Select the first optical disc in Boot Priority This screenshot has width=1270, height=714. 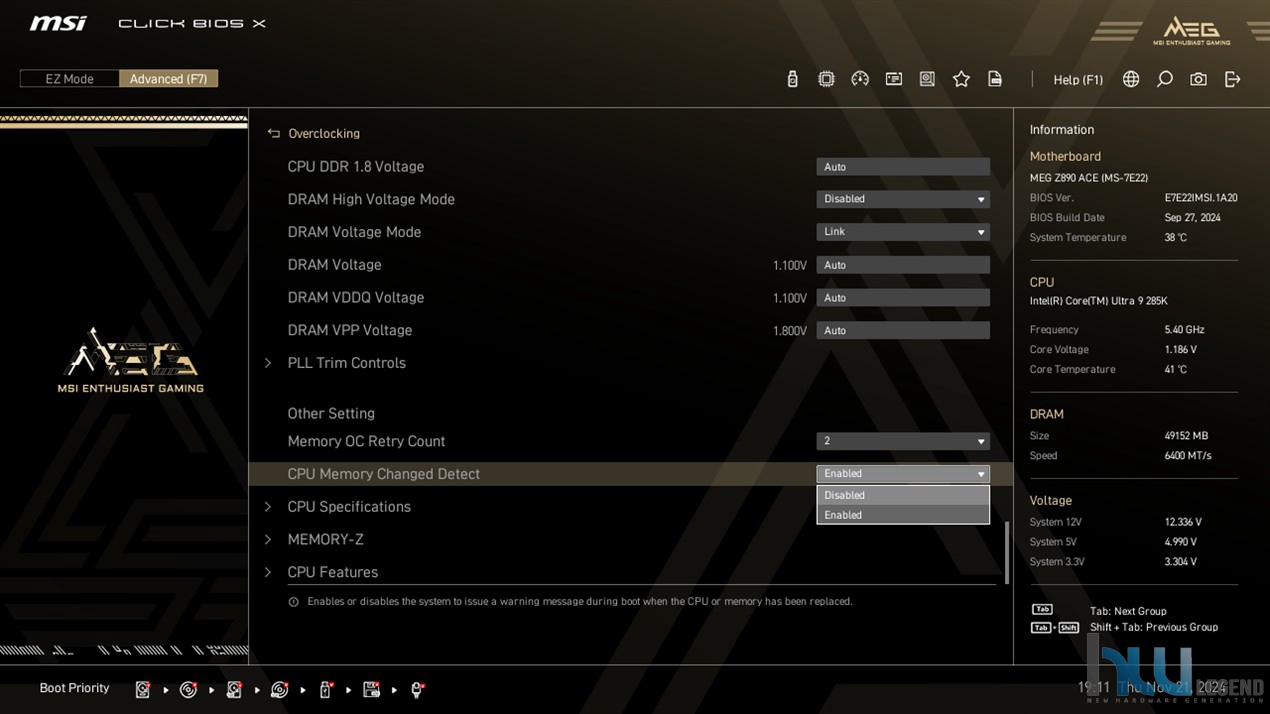tap(188, 689)
